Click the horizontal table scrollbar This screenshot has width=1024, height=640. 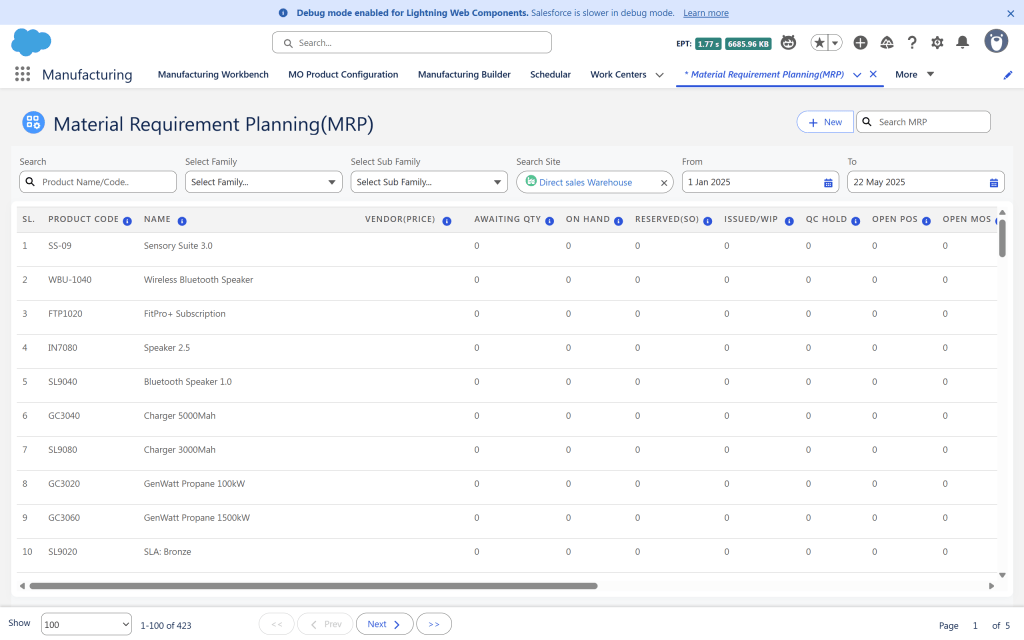coord(313,586)
